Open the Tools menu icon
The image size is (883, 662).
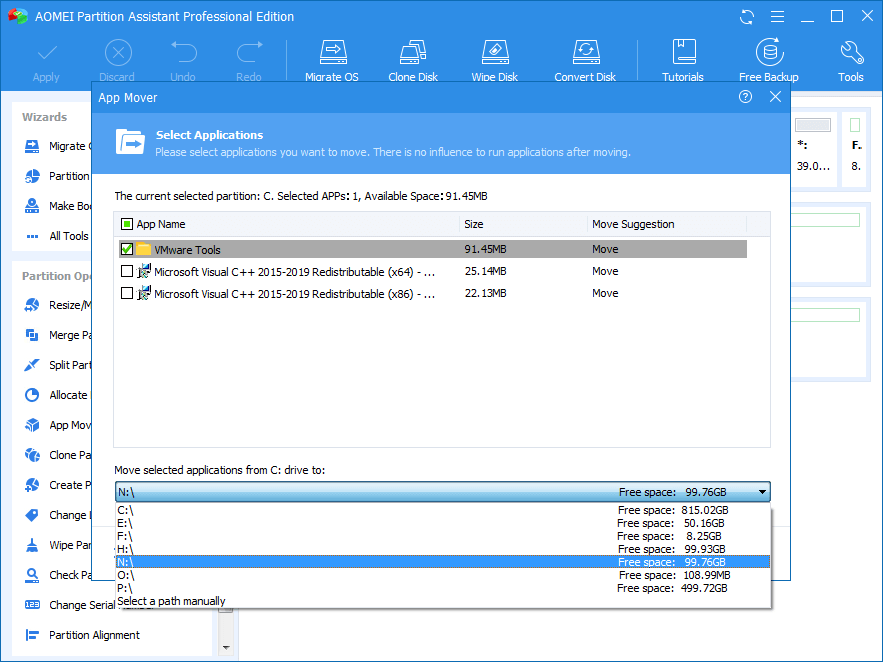[850, 58]
